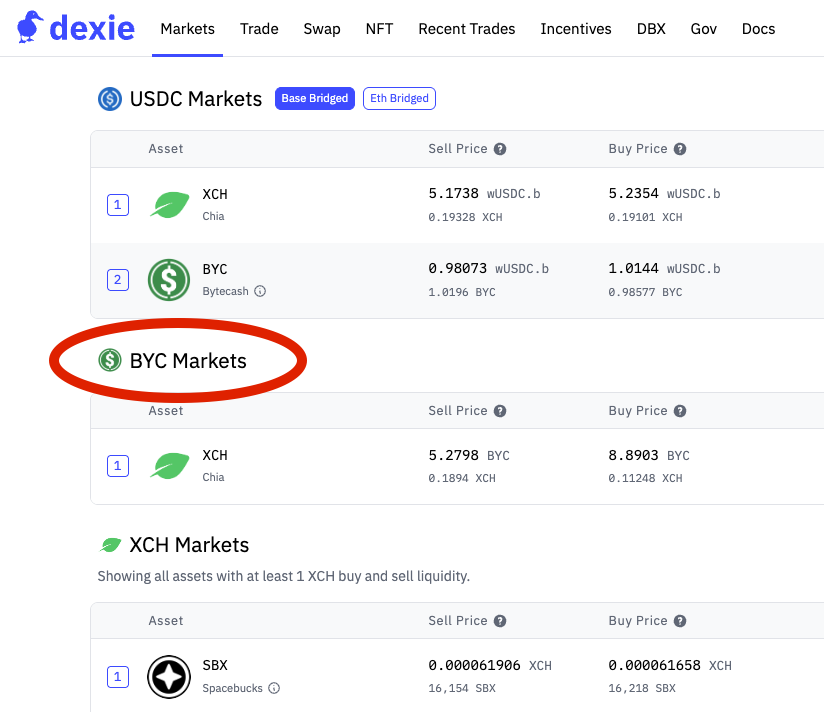Image resolution: width=824 pixels, height=712 pixels.
Task: Click the 16,154 SBX value
Action: click(462, 688)
